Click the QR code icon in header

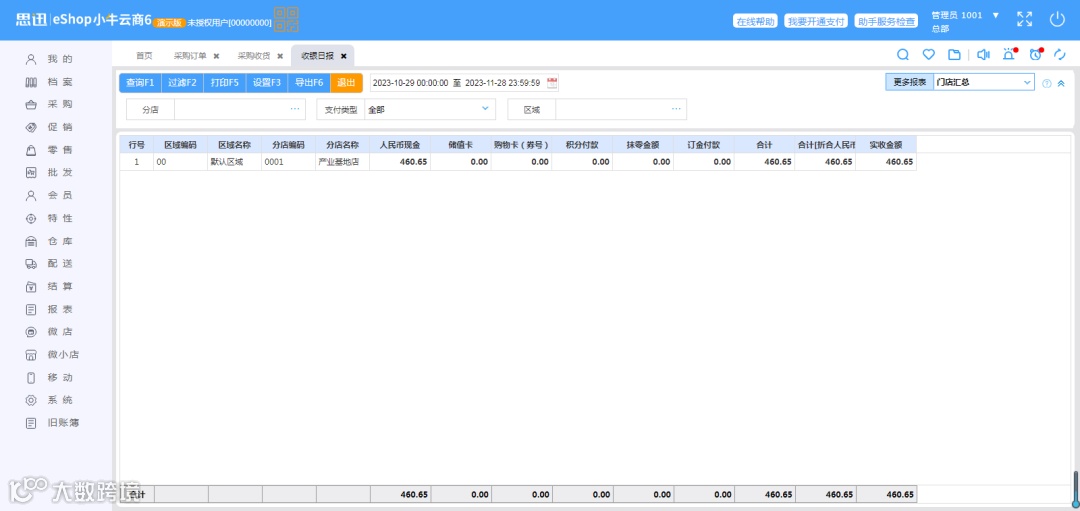[x=286, y=19]
